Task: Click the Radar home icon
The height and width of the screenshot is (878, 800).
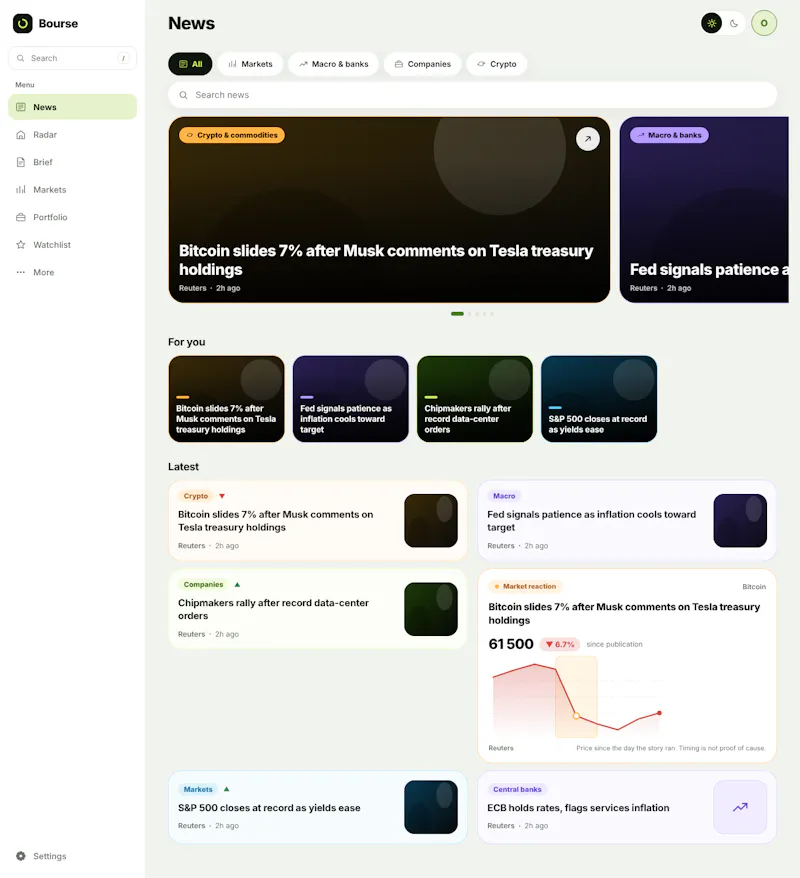Action: tap(21, 134)
